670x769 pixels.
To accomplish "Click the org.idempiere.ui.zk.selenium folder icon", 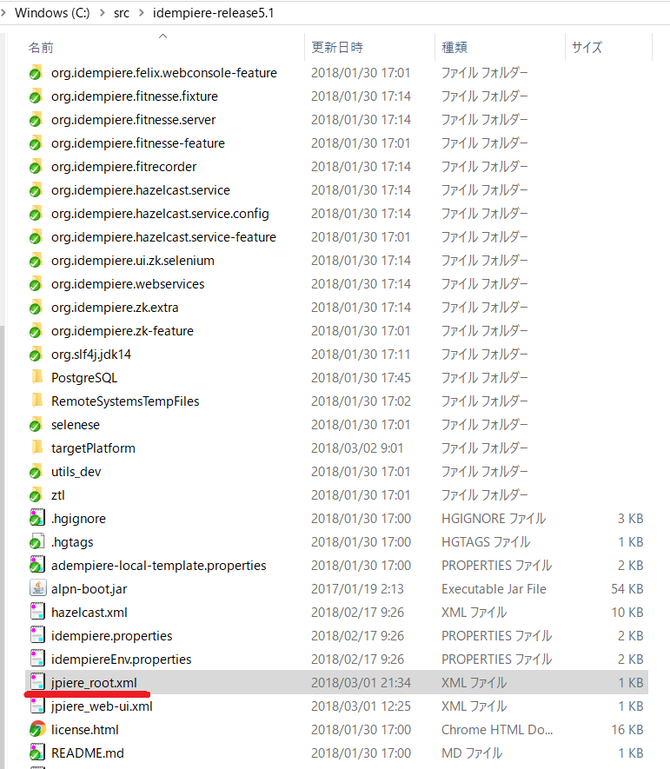I will (36, 261).
